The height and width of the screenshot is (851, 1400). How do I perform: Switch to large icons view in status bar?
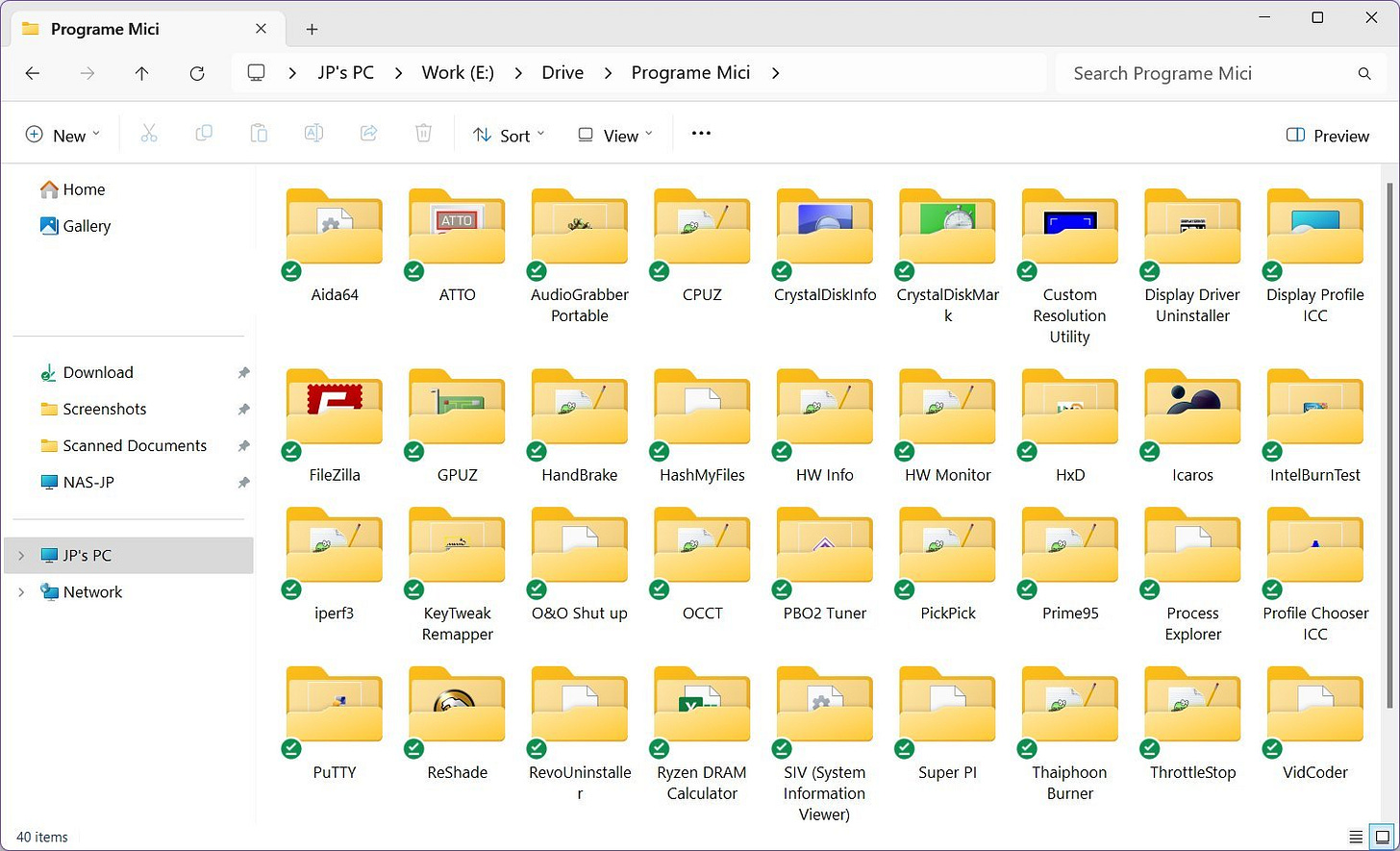click(1381, 837)
